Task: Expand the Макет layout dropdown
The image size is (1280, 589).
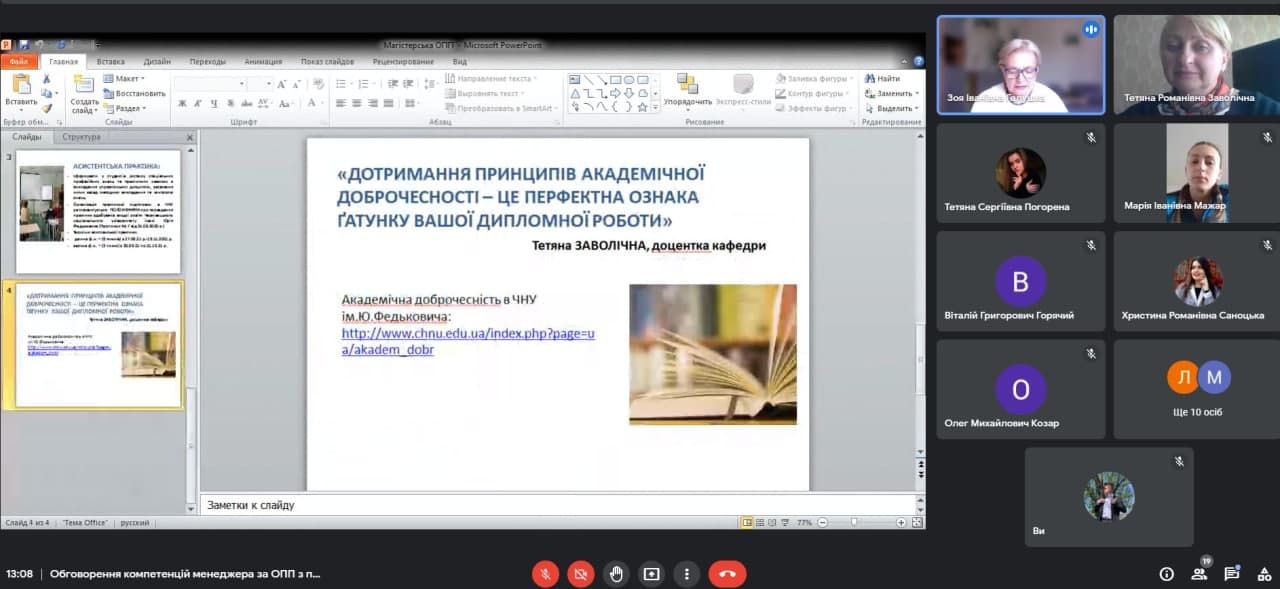Action: (129, 78)
